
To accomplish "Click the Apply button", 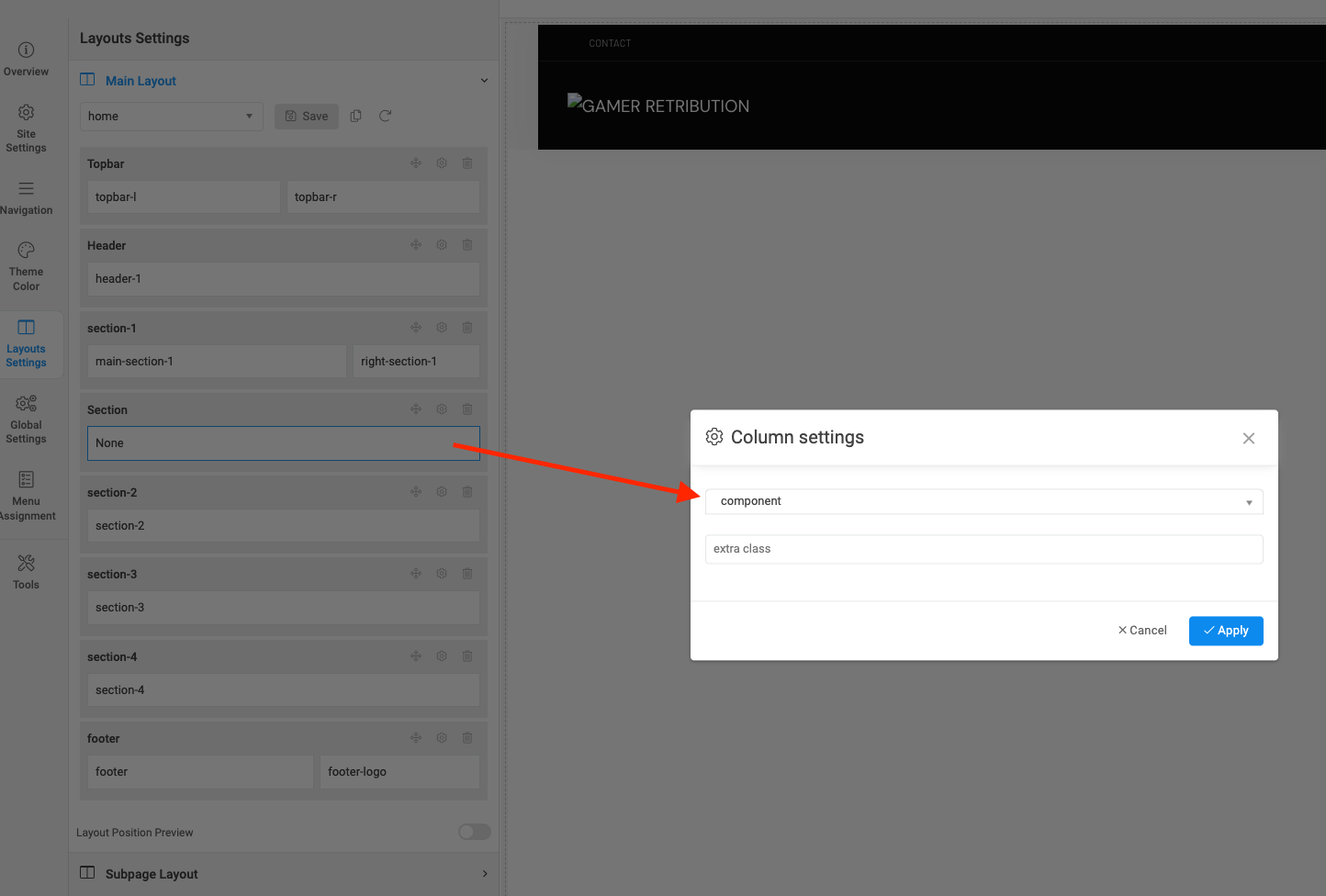I will [1226, 631].
